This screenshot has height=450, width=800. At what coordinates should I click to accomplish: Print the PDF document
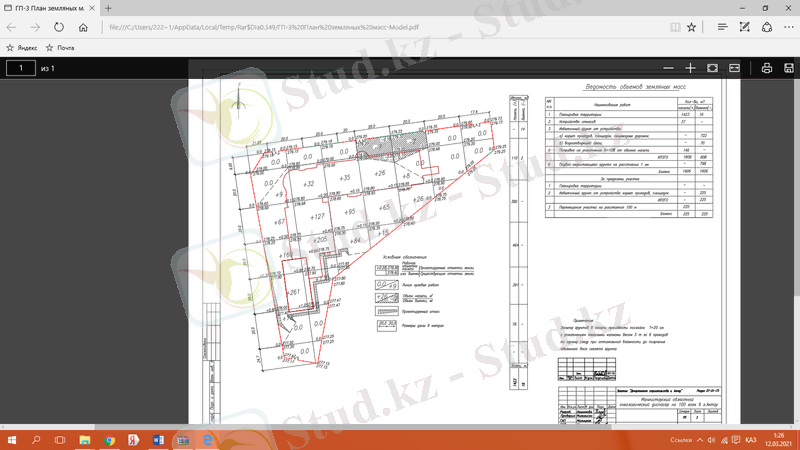coord(766,68)
